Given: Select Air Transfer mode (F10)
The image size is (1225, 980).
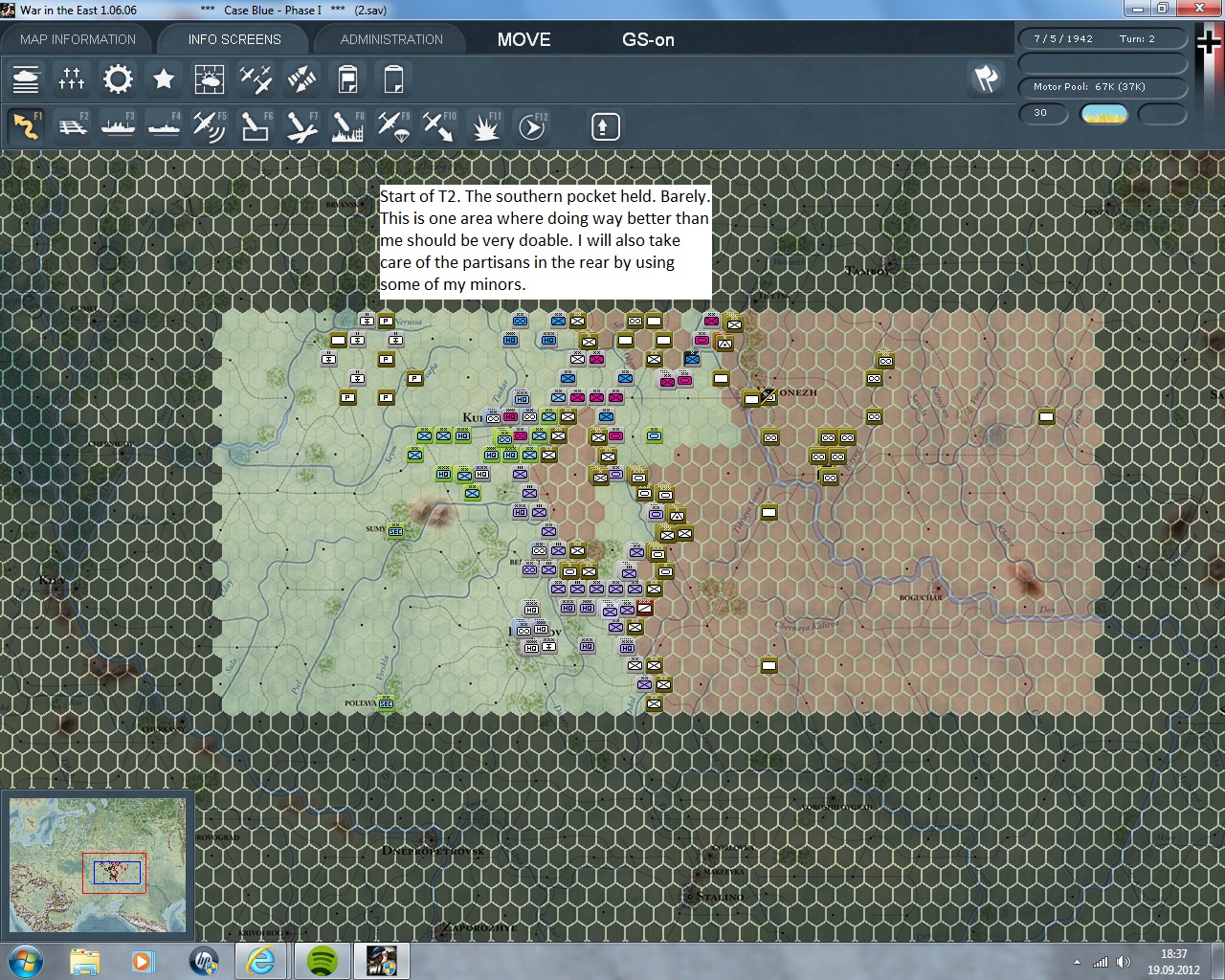Looking at the screenshot, I should pos(439,126).
